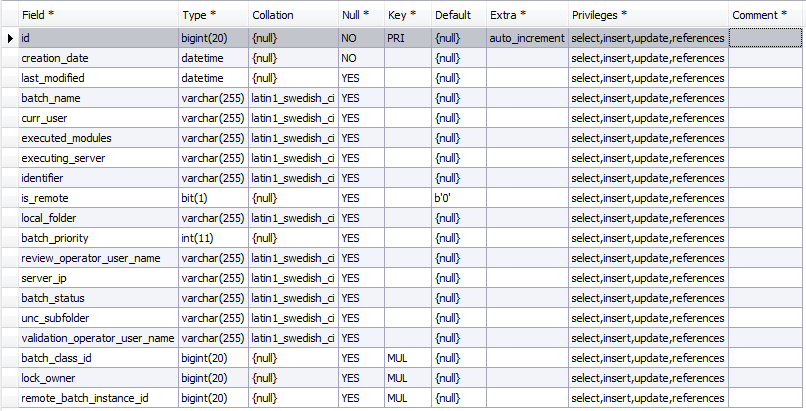This screenshot has height=411, width=806.
Task: Click the remote_batch_instance_id field cell
Action: click(x=99, y=398)
